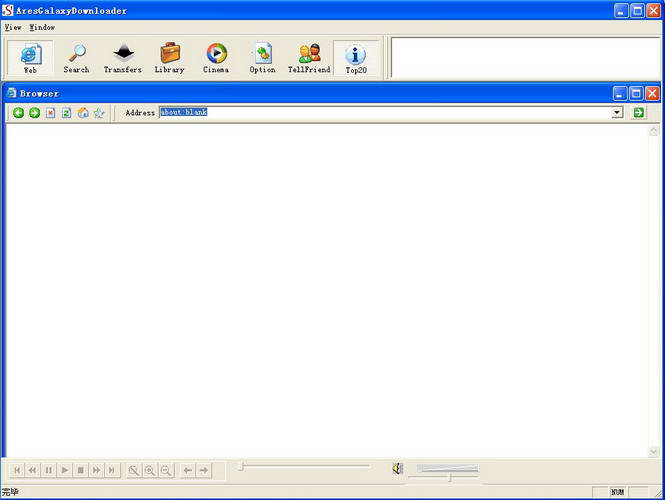Pause media playback
Image resolution: width=665 pixels, height=500 pixels.
[x=49, y=470]
